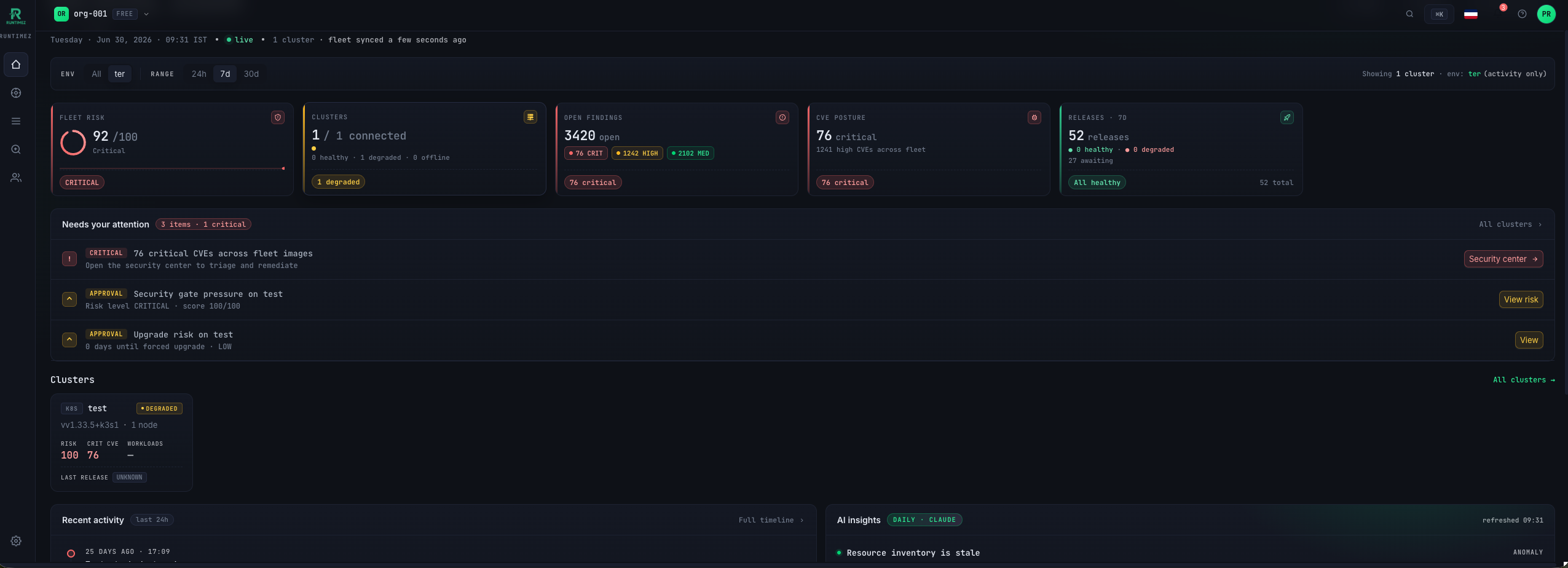Set range to 24h

199,74
